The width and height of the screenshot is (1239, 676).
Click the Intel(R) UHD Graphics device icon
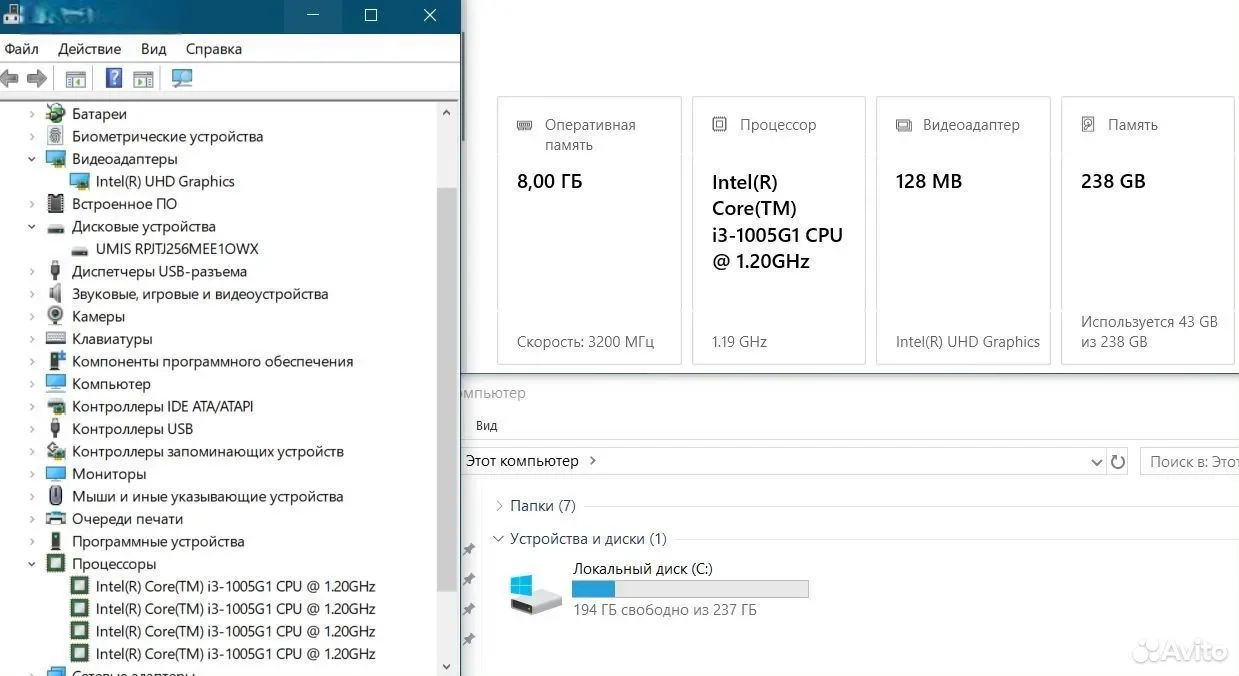(80, 181)
